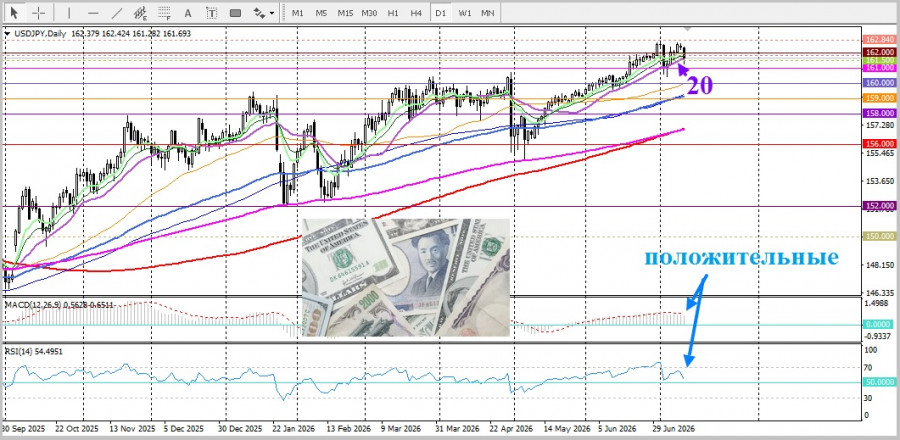The height and width of the screenshot is (440, 900).
Task: Click the currency banknotes image
Action: (x=406, y=277)
